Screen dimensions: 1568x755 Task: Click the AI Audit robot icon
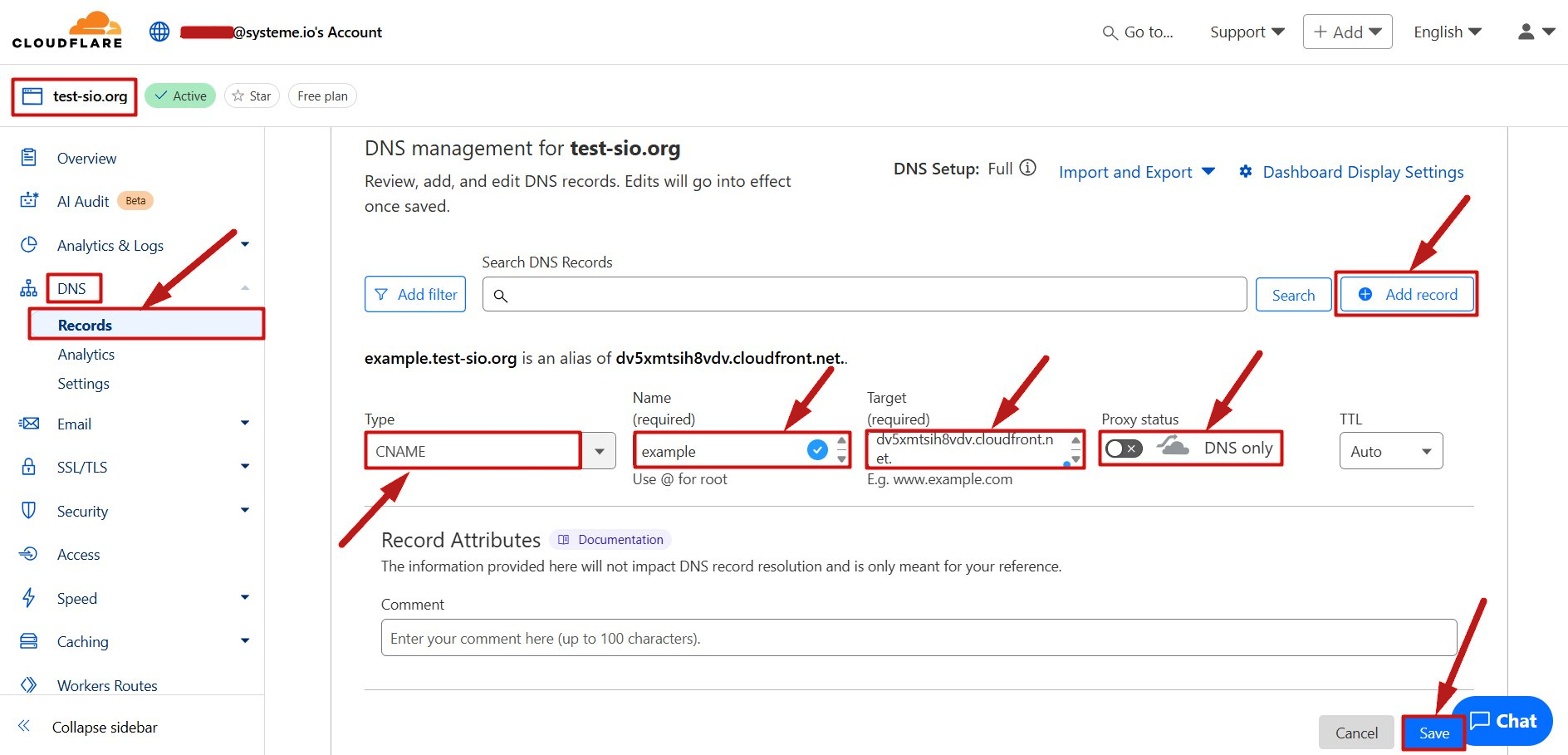(x=29, y=201)
